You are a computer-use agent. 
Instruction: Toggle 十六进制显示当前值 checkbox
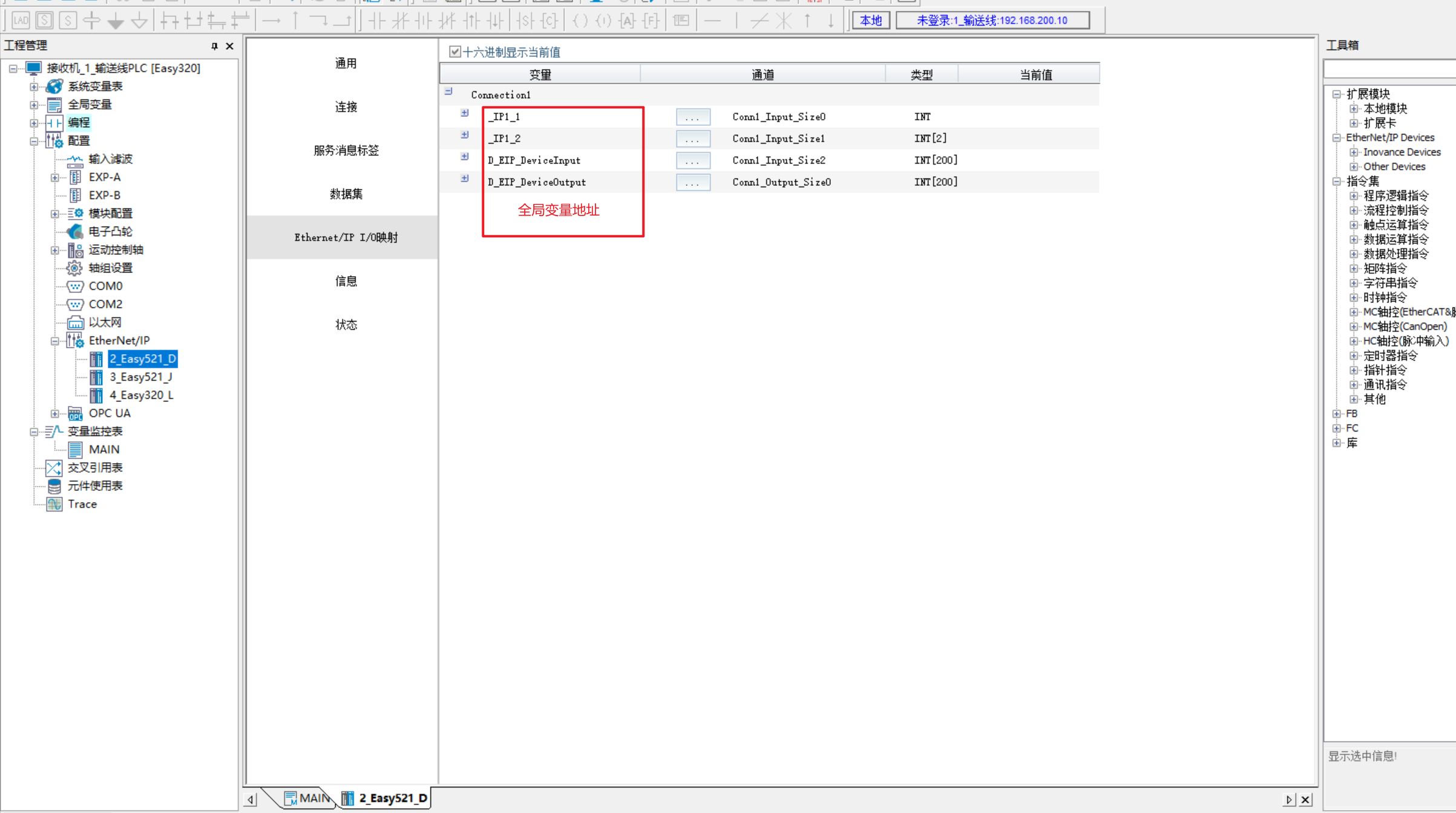tap(455, 52)
